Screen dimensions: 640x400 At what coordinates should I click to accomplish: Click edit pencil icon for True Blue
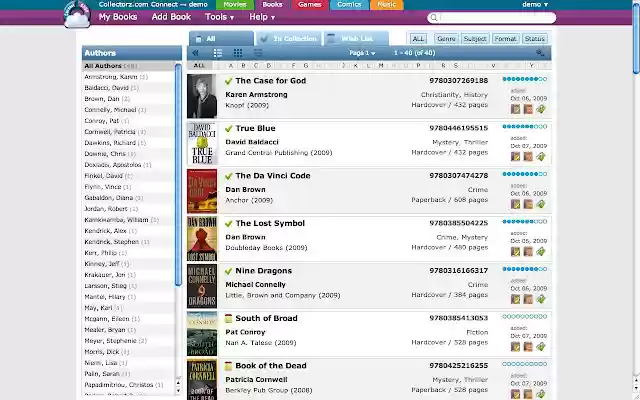(x=516, y=157)
